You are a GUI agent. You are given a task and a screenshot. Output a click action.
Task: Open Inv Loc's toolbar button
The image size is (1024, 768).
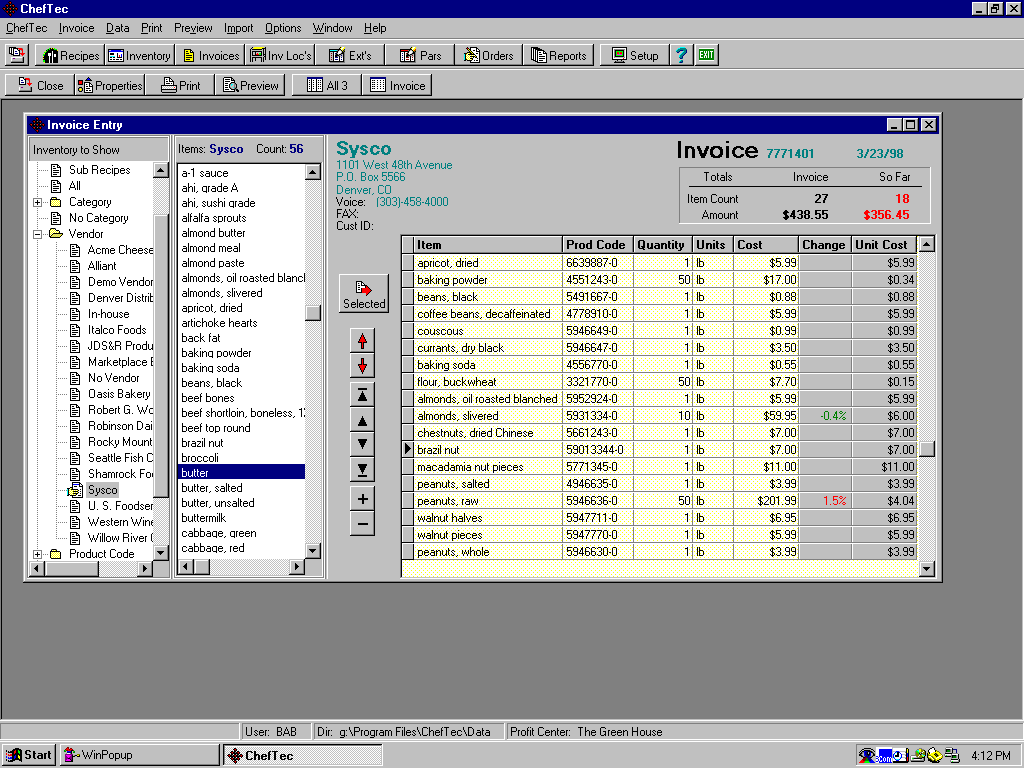[280, 56]
